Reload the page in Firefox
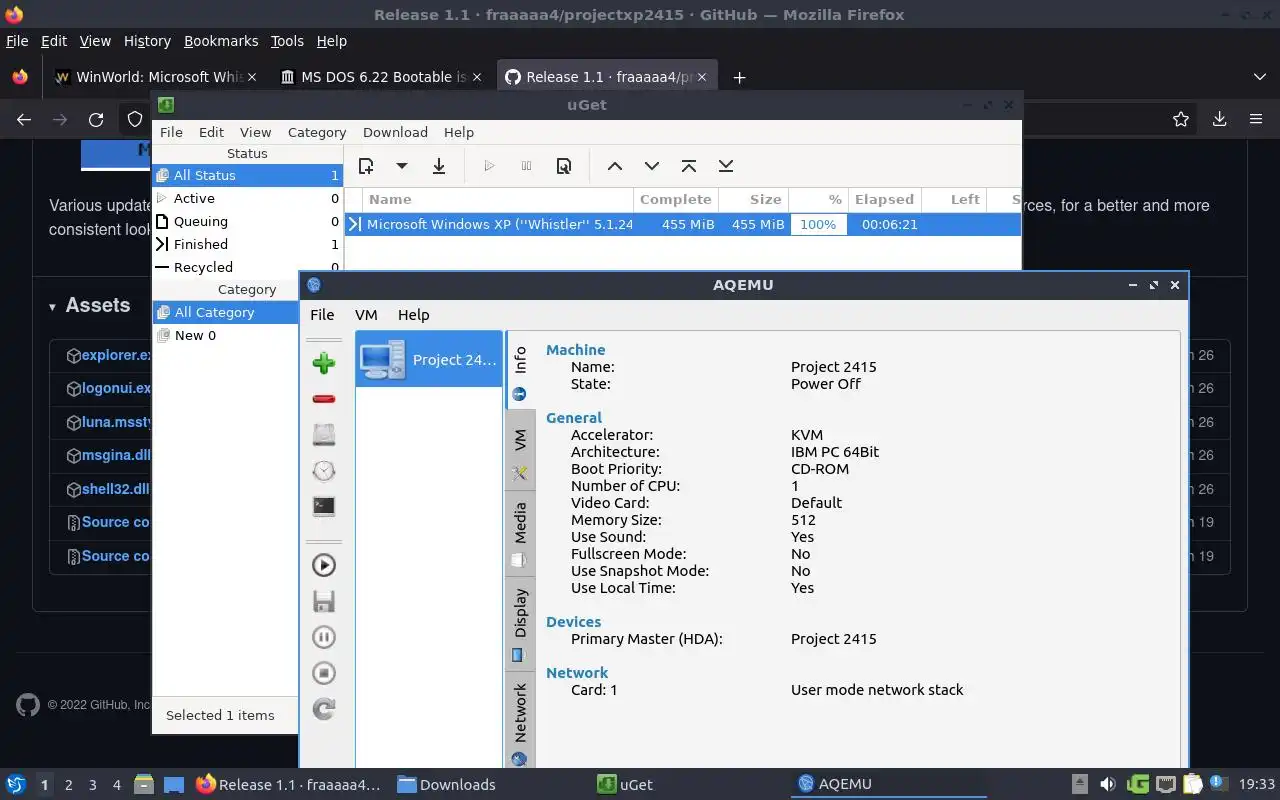This screenshot has width=1280, height=800. pos(96,119)
